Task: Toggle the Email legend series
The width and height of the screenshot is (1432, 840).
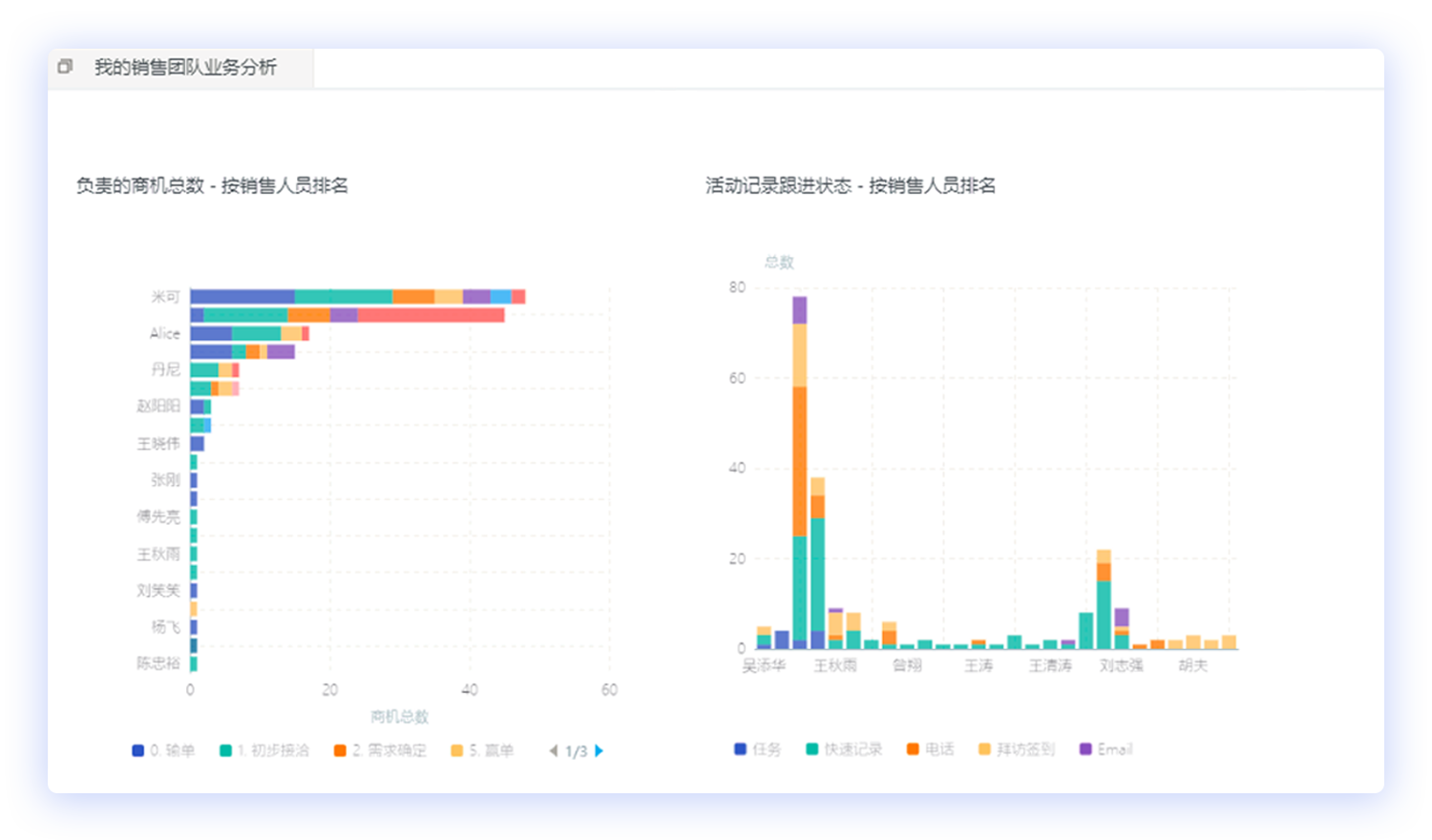Action: pos(1106,749)
